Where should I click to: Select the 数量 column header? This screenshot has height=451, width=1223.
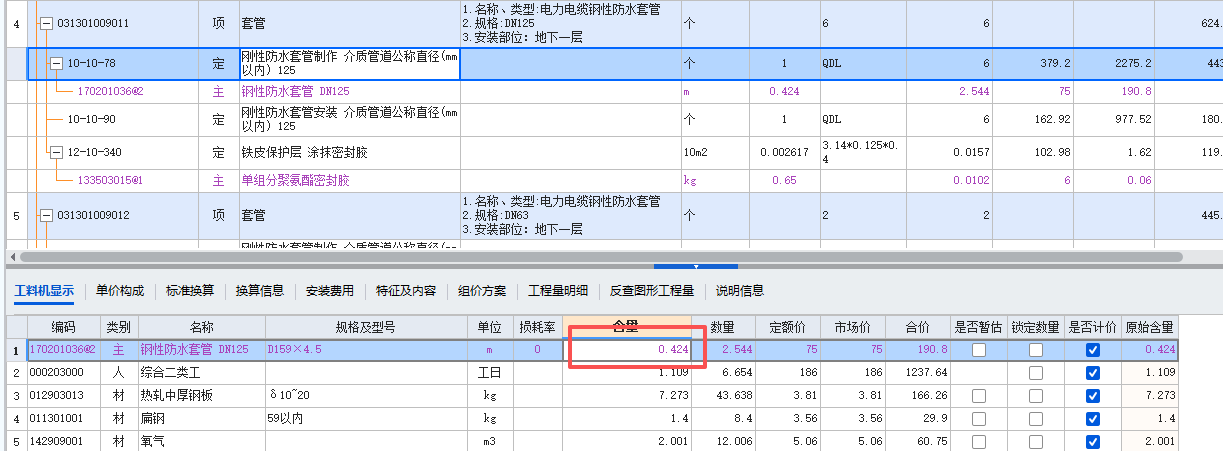point(721,327)
